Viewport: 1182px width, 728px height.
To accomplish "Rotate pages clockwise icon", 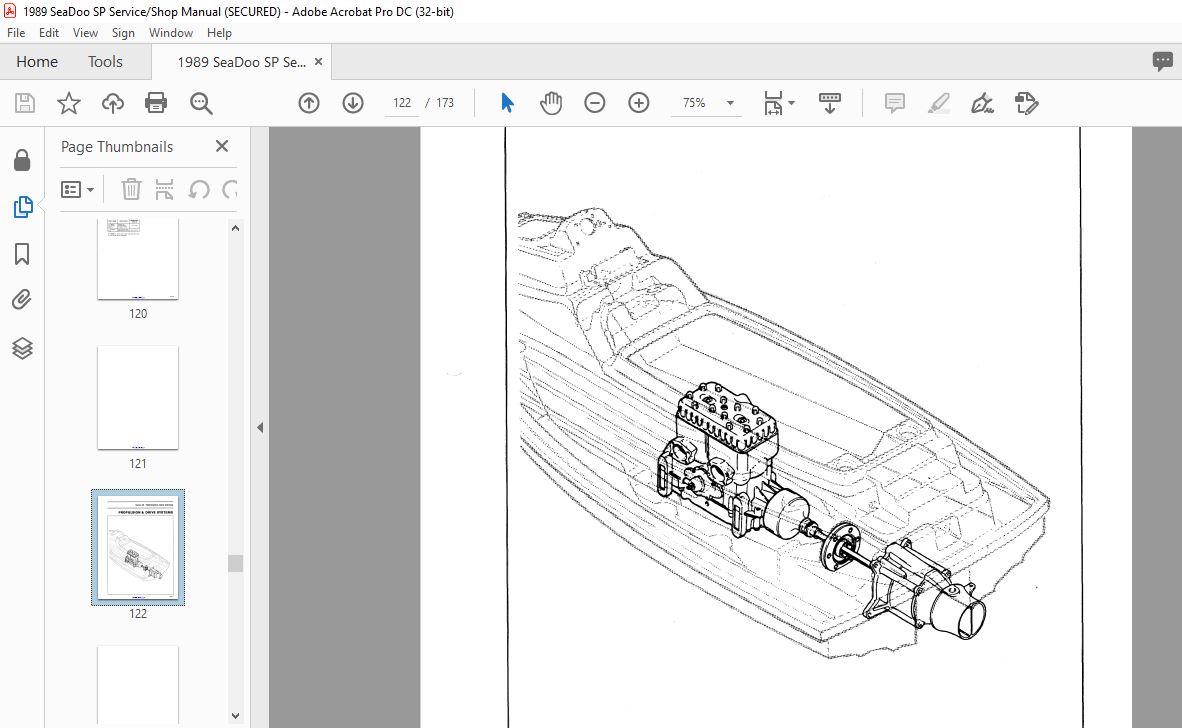I will [x=230, y=189].
